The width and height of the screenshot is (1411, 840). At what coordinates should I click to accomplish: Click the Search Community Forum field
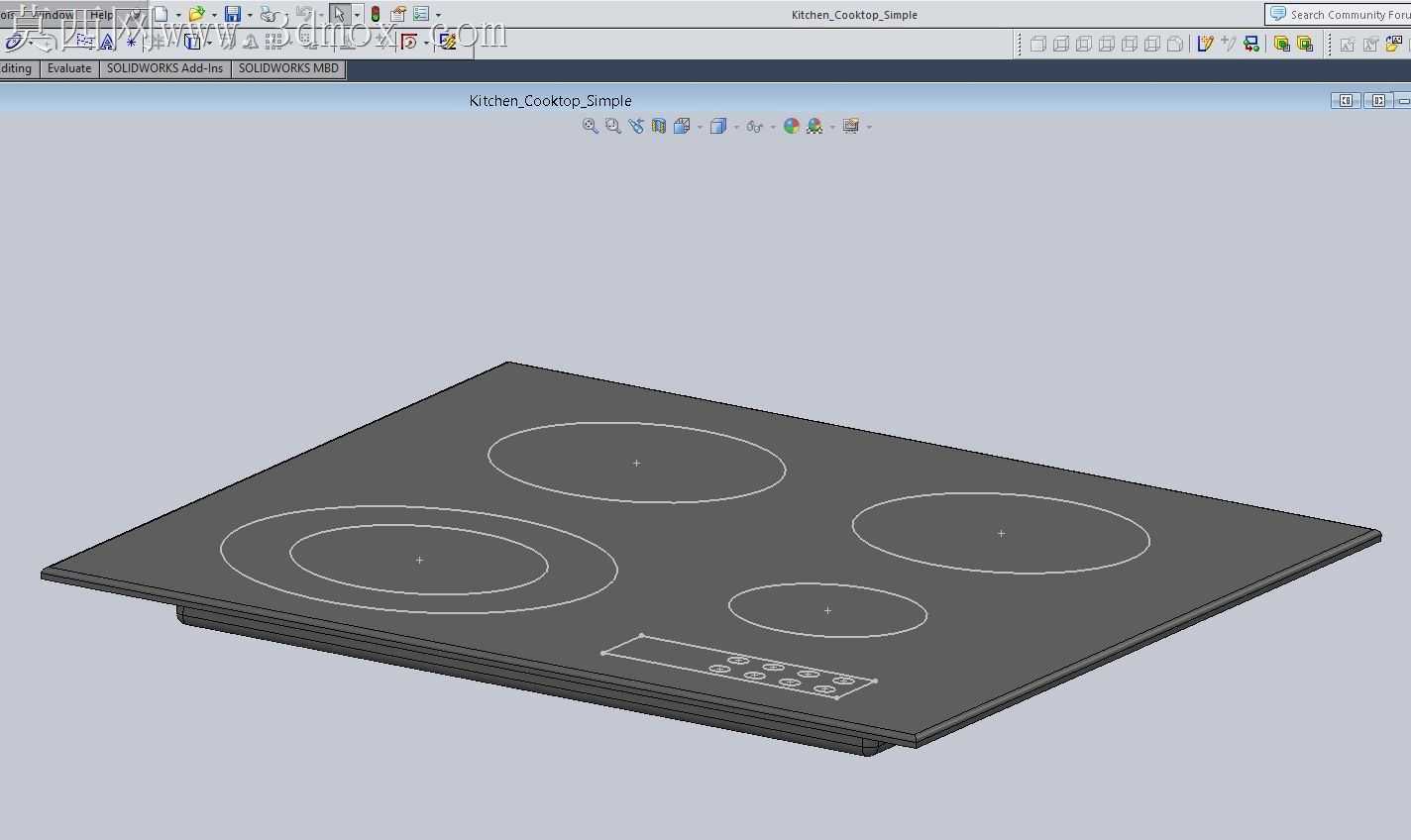[x=1338, y=14]
